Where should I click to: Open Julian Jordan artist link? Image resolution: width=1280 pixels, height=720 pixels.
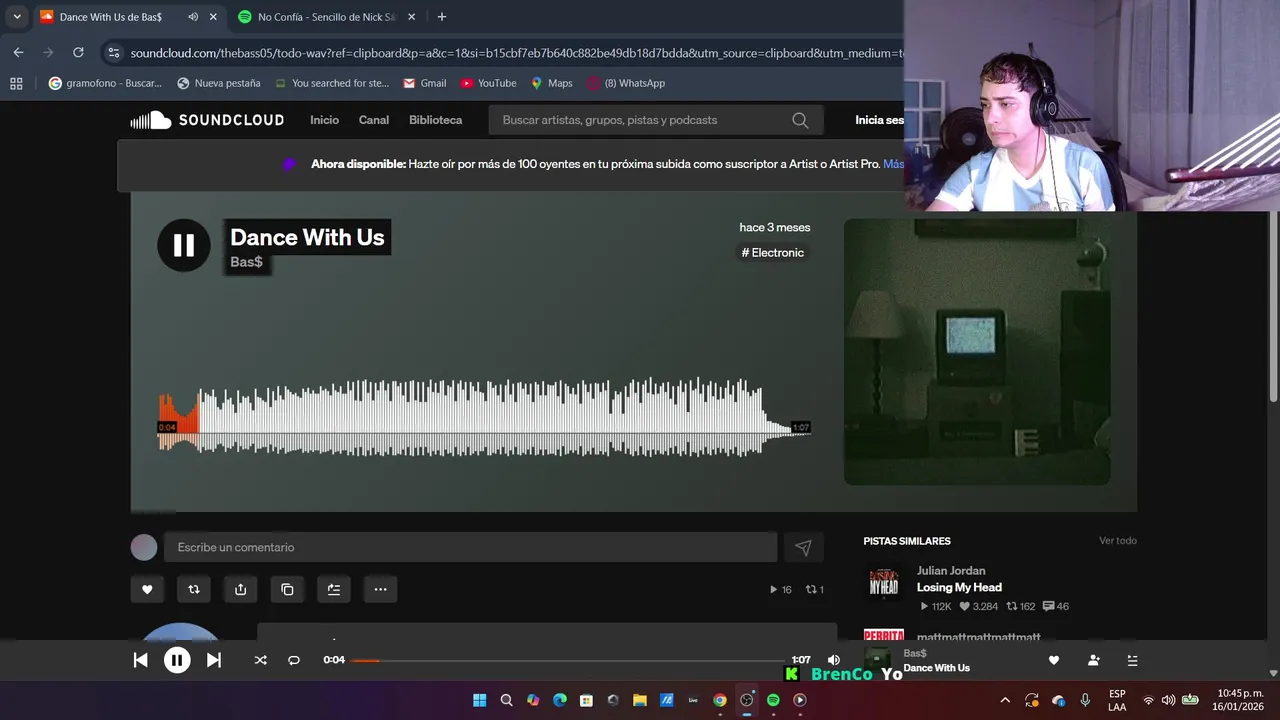pyautogui.click(x=951, y=571)
